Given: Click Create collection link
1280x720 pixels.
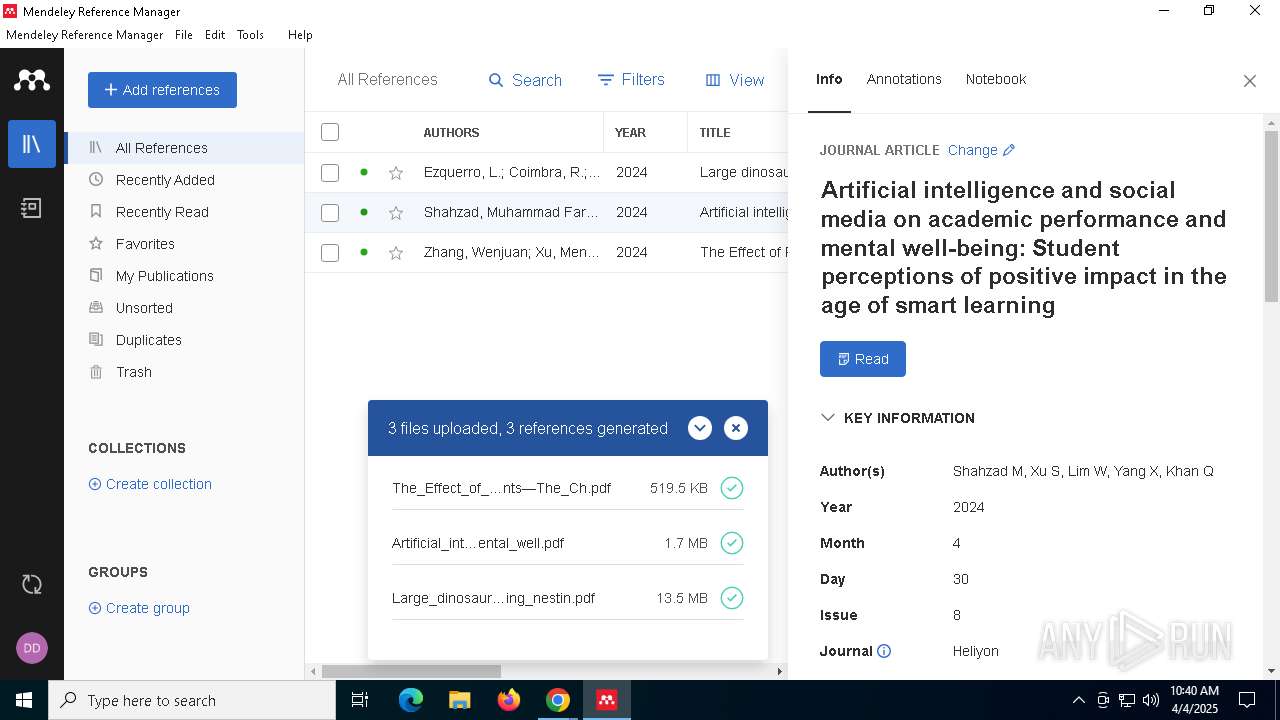Looking at the screenshot, I should 150,484.
